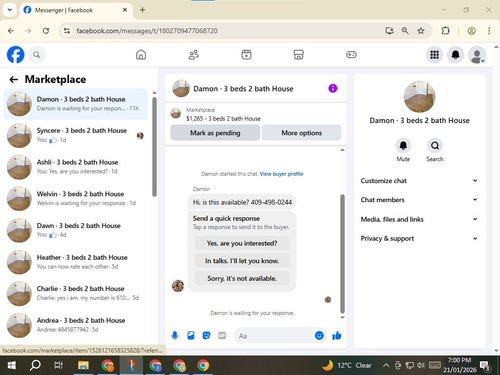Open File Explorer from the taskbar
The image size is (500, 375).
[x=83, y=365]
